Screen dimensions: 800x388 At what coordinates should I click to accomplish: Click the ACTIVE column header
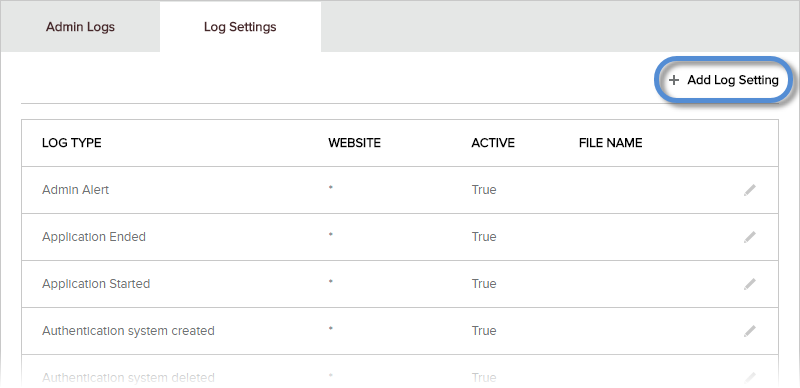tap(493, 143)
